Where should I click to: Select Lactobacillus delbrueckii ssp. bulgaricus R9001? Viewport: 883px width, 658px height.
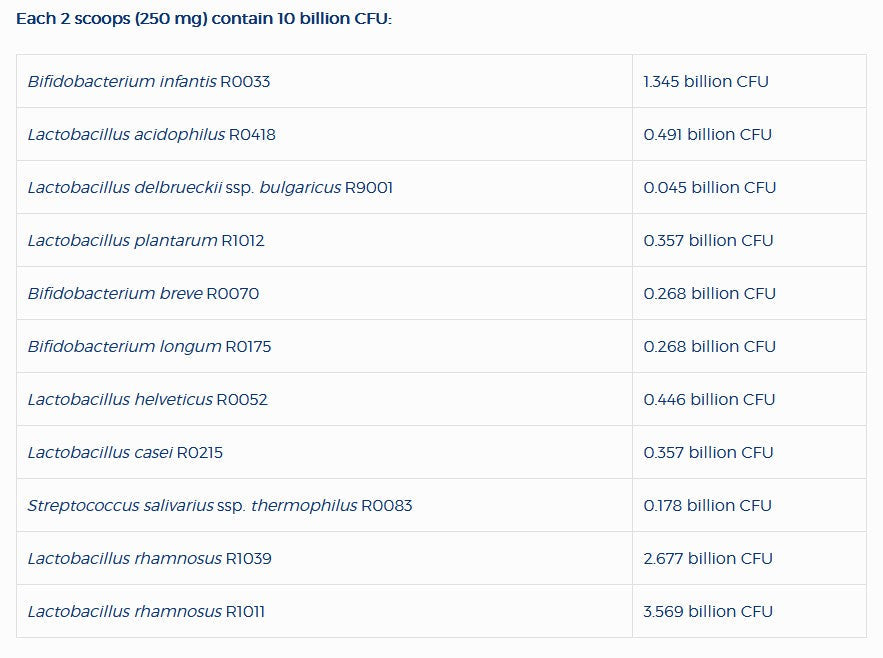[x=210, y=188]
